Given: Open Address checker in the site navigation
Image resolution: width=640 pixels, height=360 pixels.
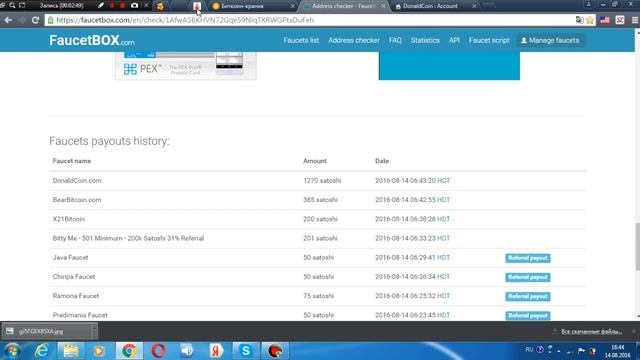Looking at the screenshot, I should (354, 40).
